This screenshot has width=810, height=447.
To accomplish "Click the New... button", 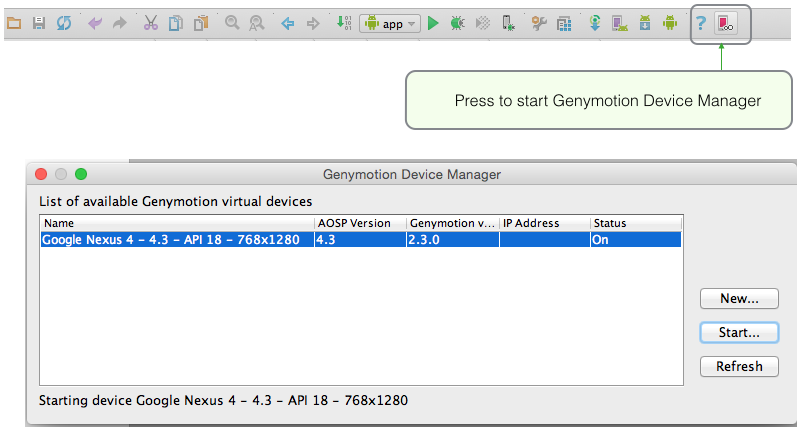I will click(x=739, y=299).
